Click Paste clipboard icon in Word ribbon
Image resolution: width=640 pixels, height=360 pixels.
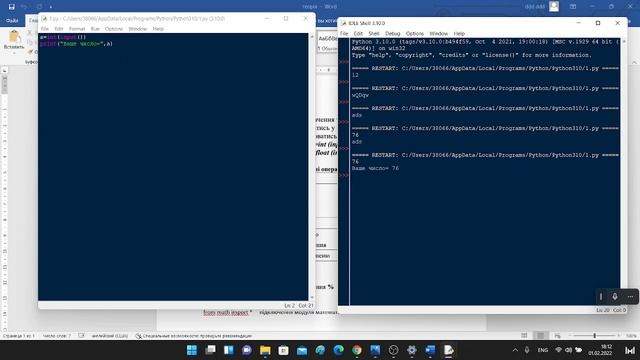pos(14,37)
